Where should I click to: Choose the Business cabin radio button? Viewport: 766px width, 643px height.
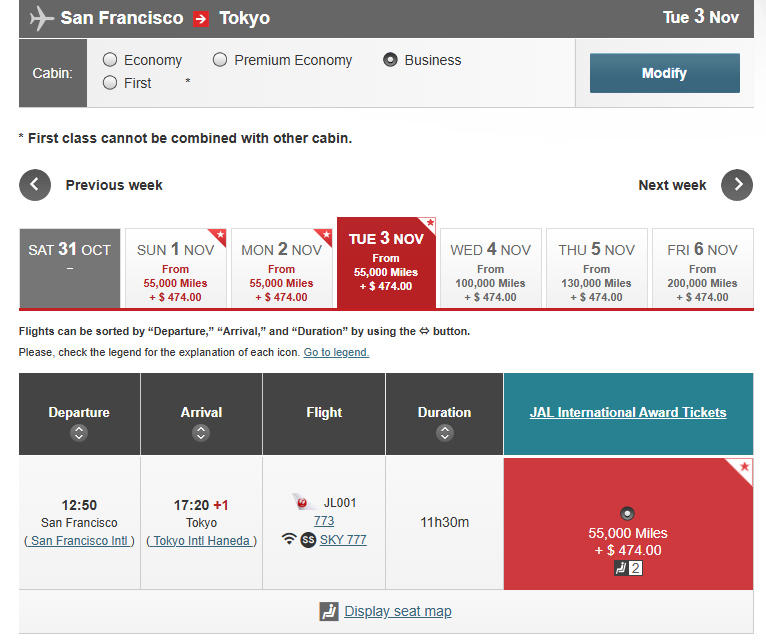click(390, 60)
